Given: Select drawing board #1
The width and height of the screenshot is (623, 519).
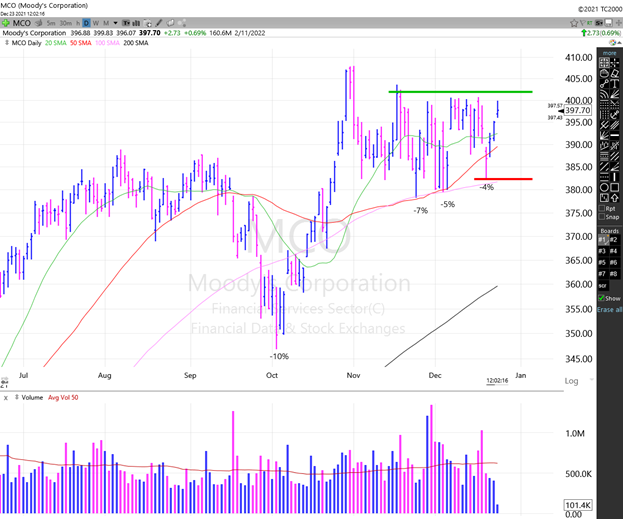Looking at the screenshot, I should (603, 240).
